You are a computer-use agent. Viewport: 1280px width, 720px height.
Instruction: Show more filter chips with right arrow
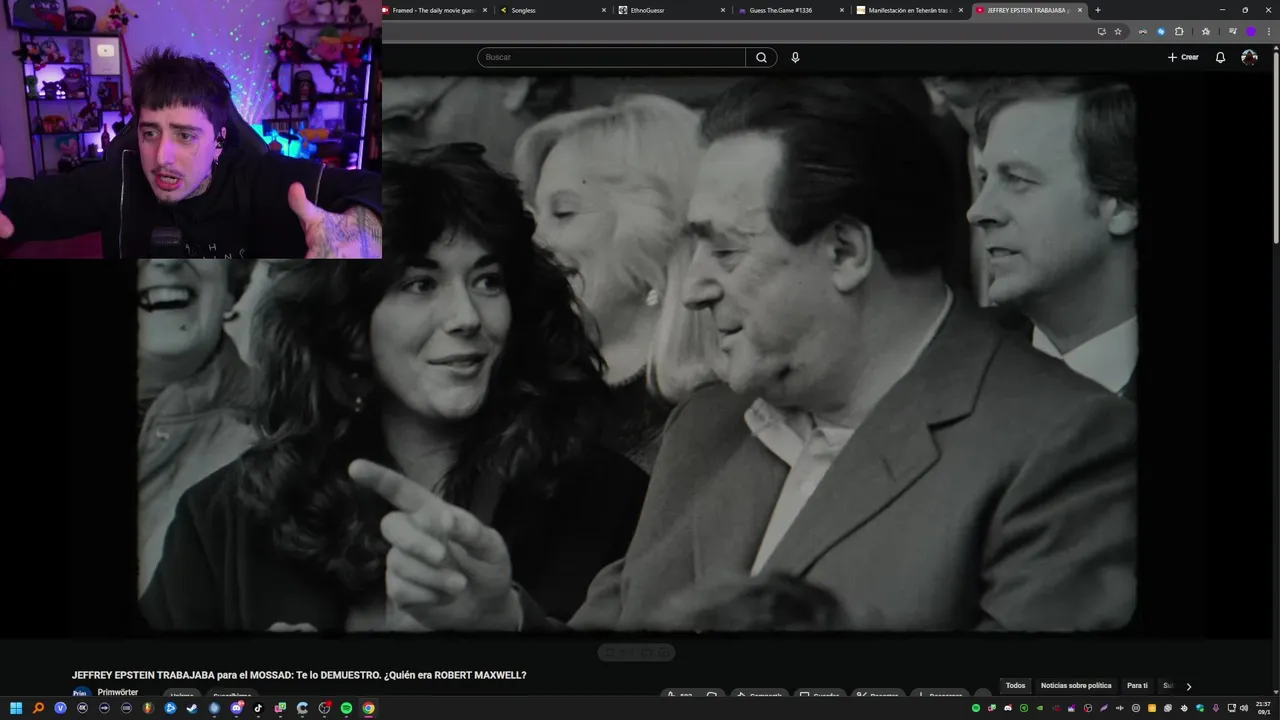1188,686
